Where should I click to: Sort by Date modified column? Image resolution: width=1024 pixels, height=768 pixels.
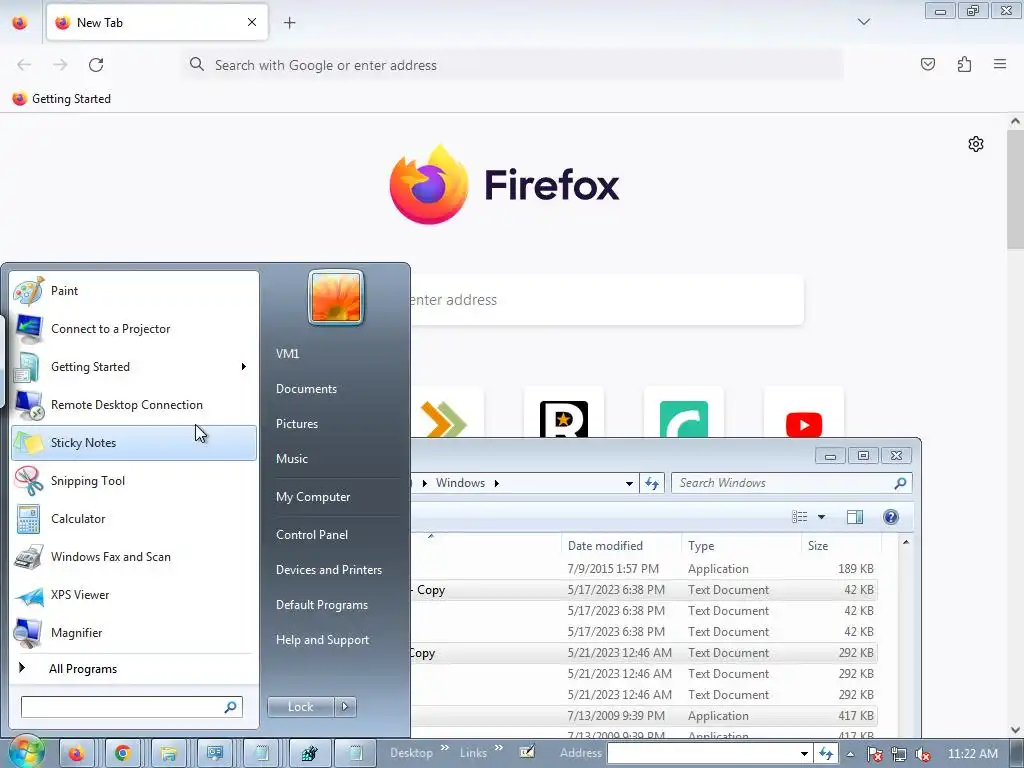(x=621, y=546)
